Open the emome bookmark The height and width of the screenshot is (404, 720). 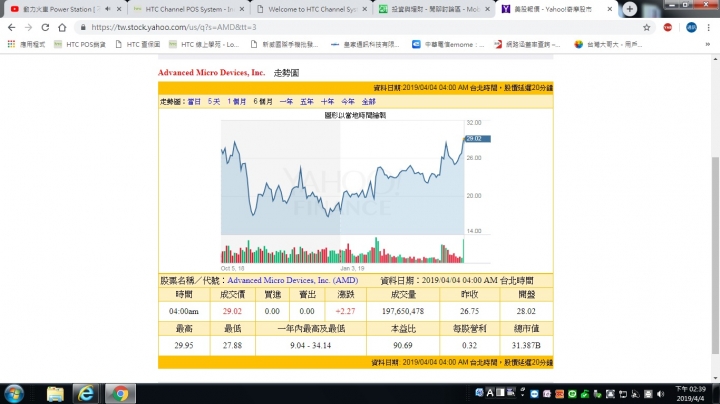coord(448,45)
